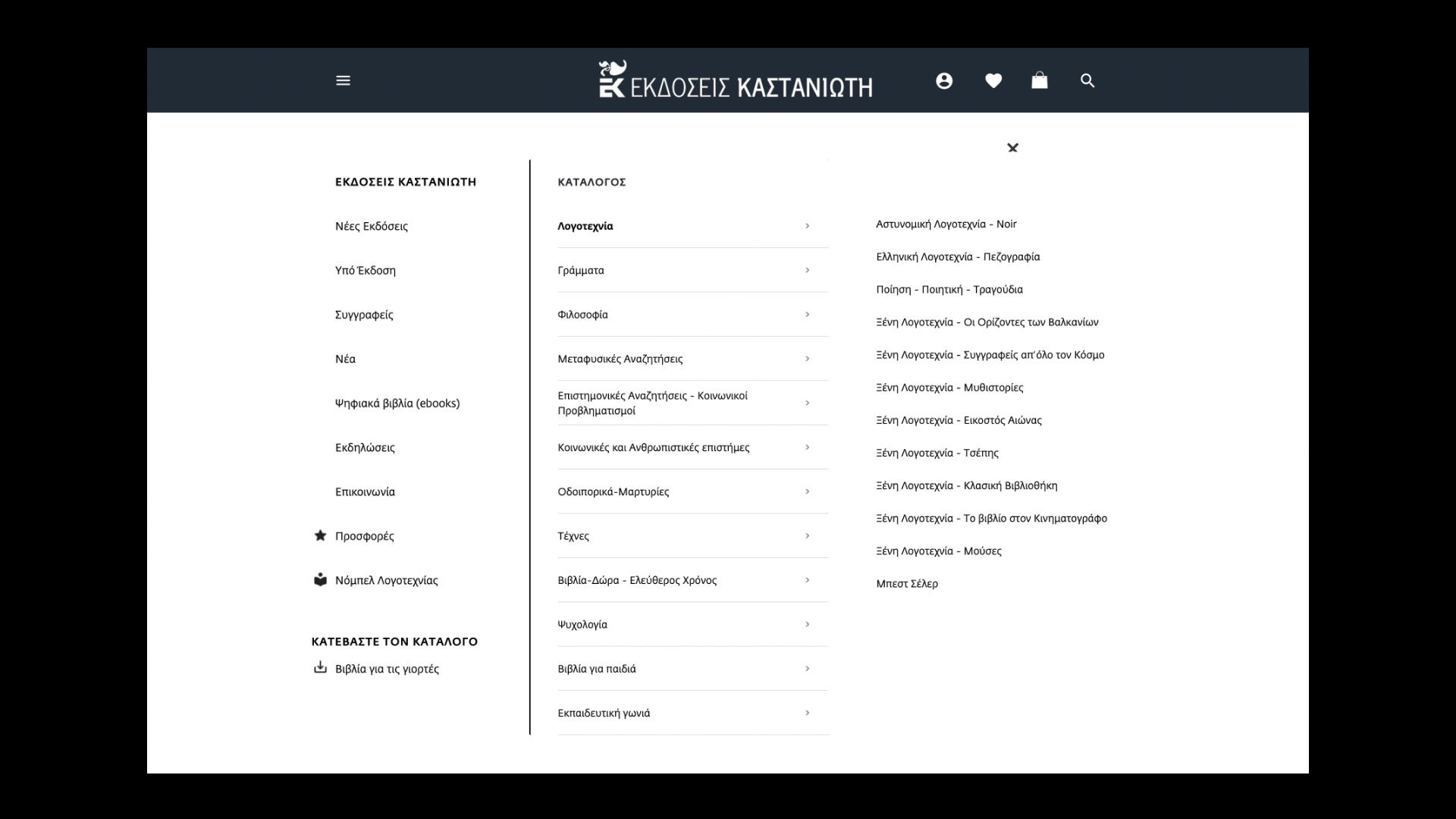1456x819 pixels.
Task: Open the Μπεστ Σέλερ subcategory
Action: (907, 584)
